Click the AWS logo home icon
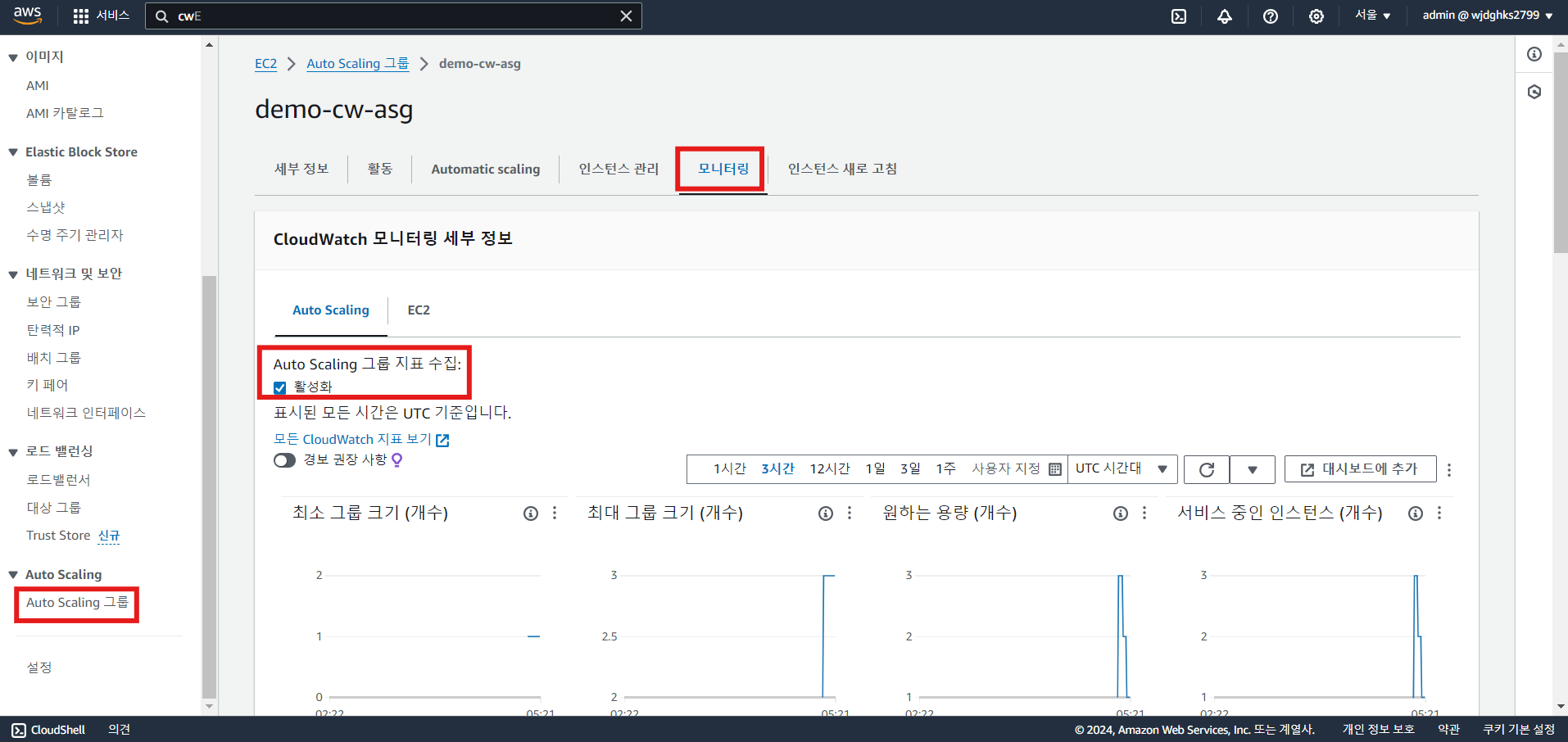 [x=27, y=15]
